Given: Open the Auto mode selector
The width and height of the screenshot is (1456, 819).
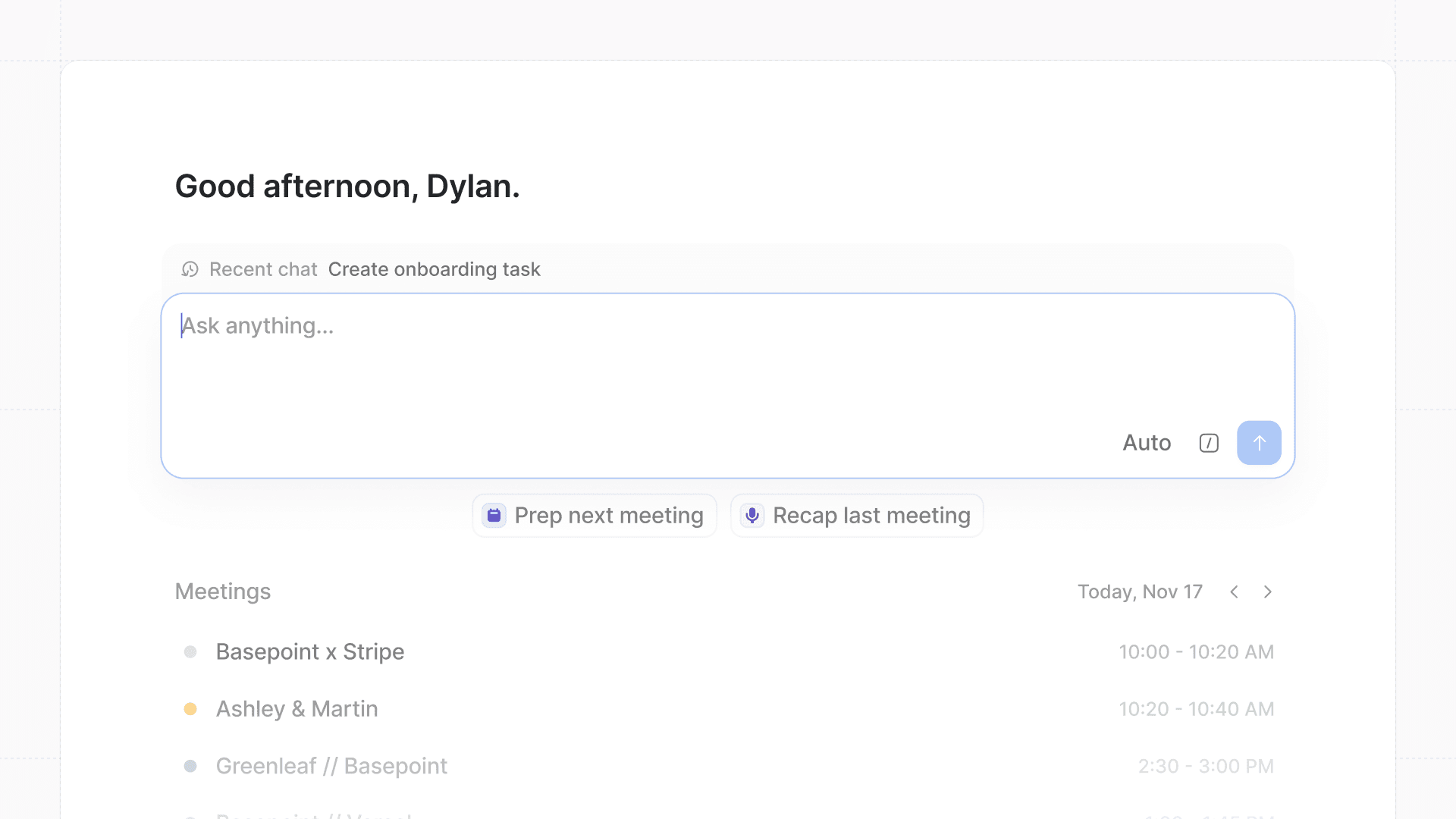Looking at the screenshot, I should [1147, 442].
